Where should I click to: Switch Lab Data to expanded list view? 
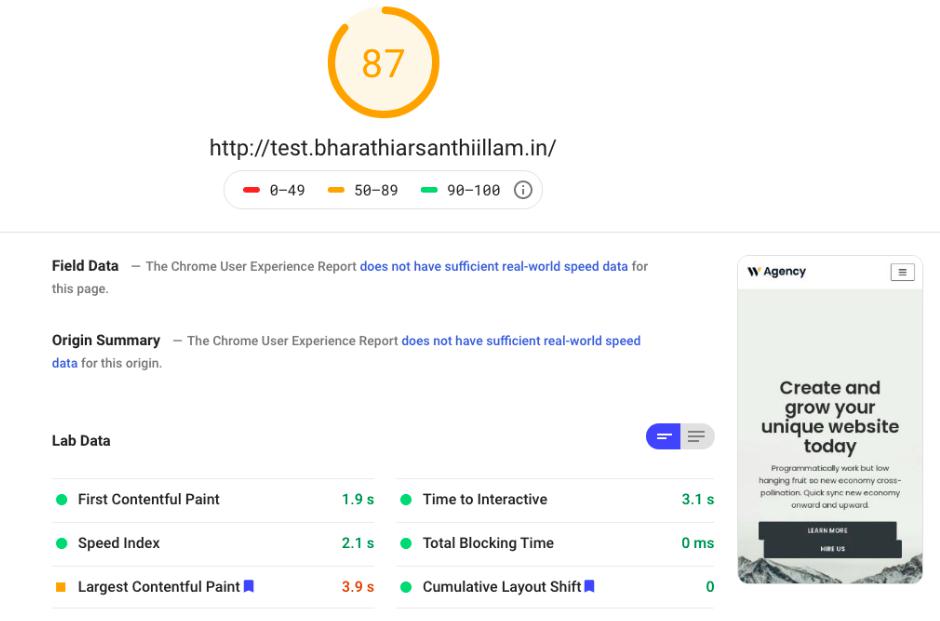(x=696, y=436)
